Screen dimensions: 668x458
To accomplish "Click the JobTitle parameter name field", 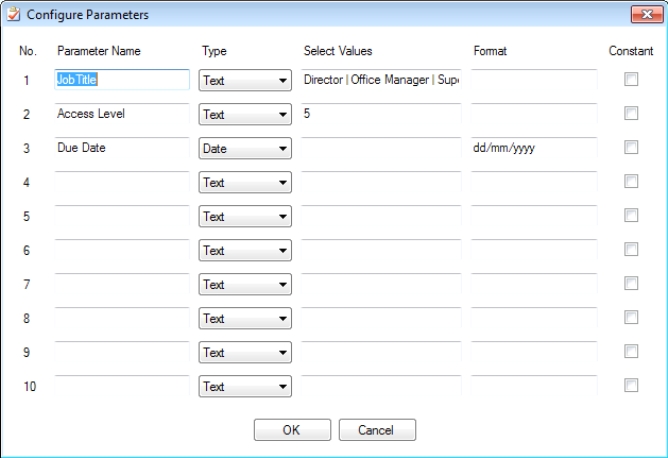I will click(121, 80).
